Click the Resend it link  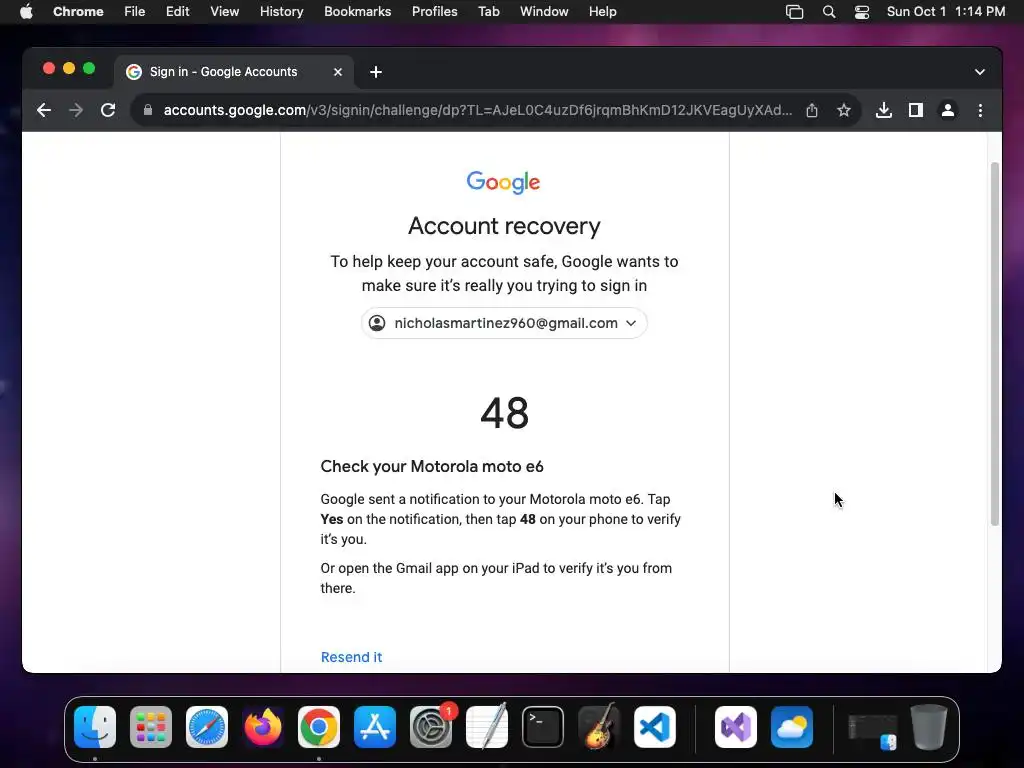coord(351,657)
